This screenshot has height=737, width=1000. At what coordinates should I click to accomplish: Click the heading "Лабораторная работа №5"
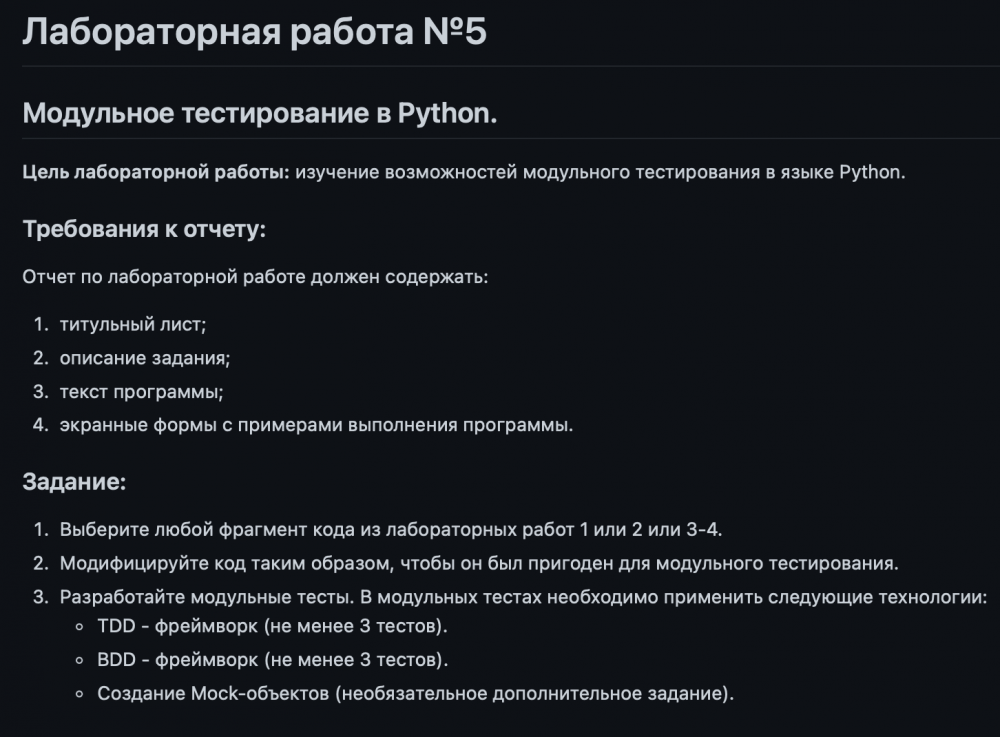point(254,32)
